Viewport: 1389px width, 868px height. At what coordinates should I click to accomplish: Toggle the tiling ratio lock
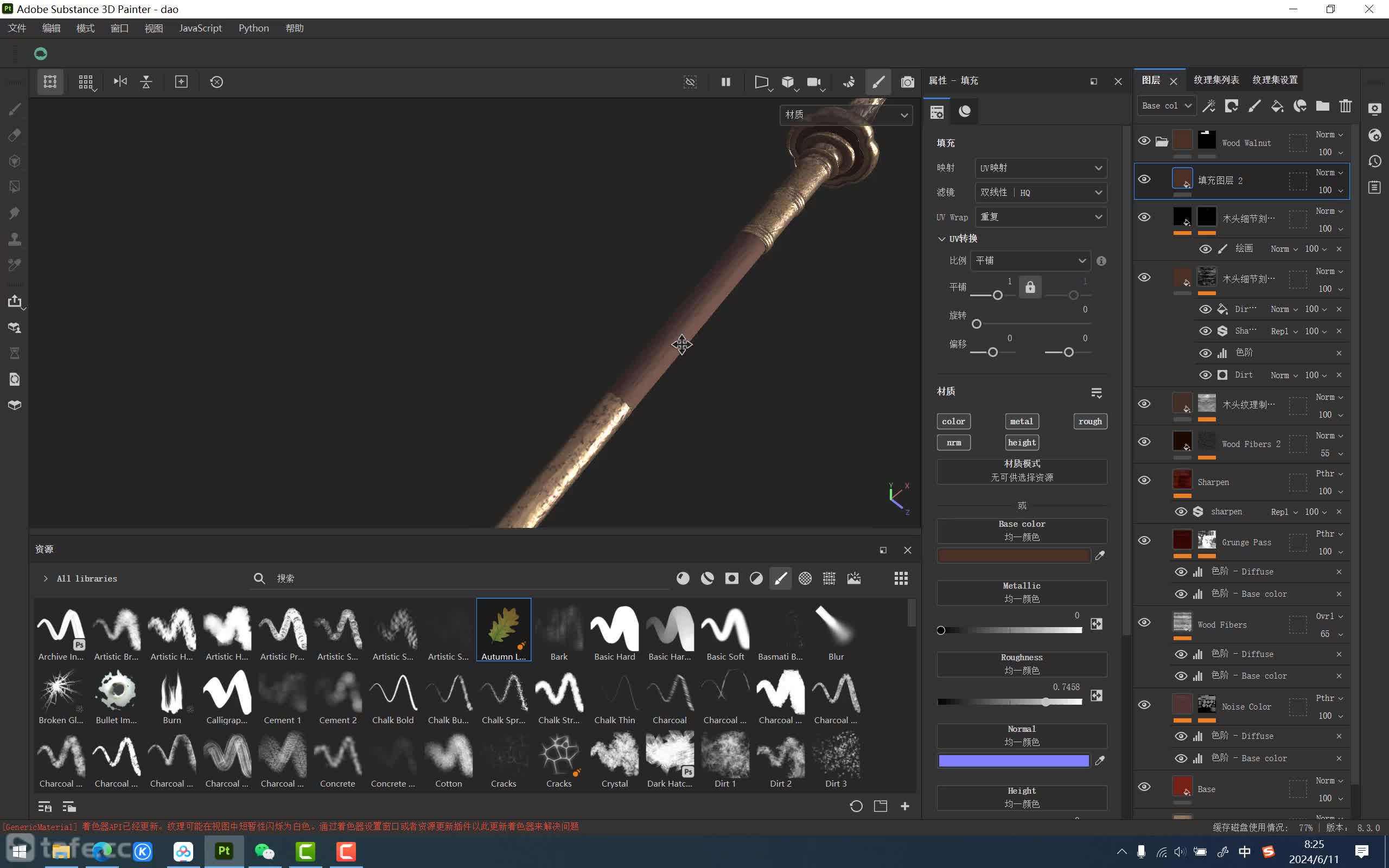pos(1030,287)
